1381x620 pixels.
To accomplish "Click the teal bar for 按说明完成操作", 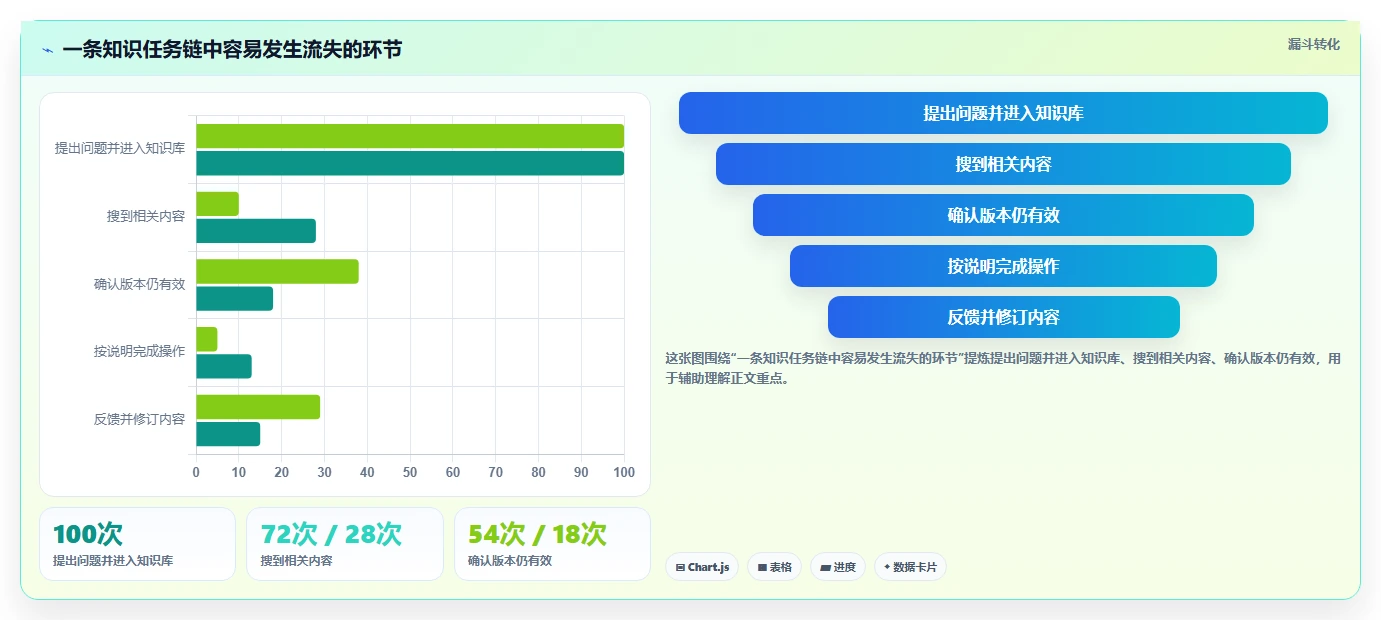I will (224, 366).
